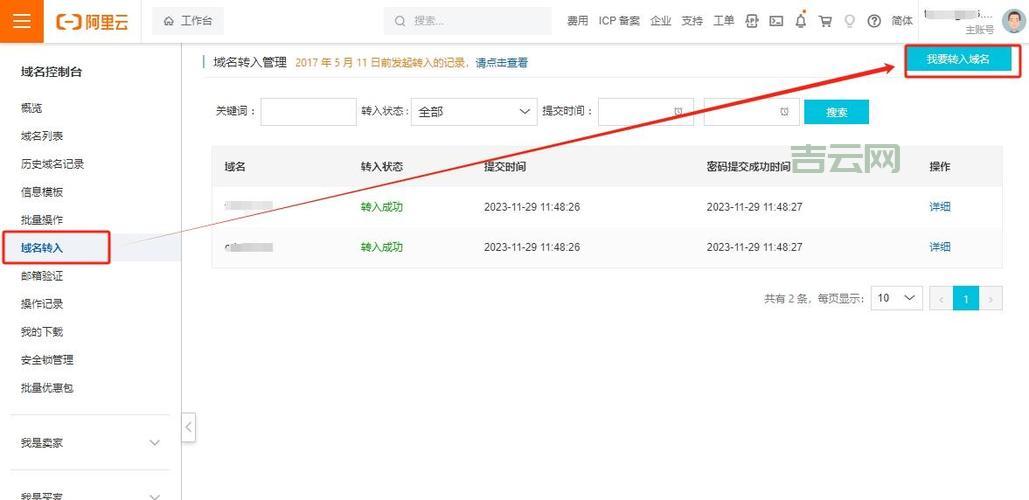This screenshot has width=1029, height=500.
Task: Open the user avatar profile
Action: tap(1013, 20)
